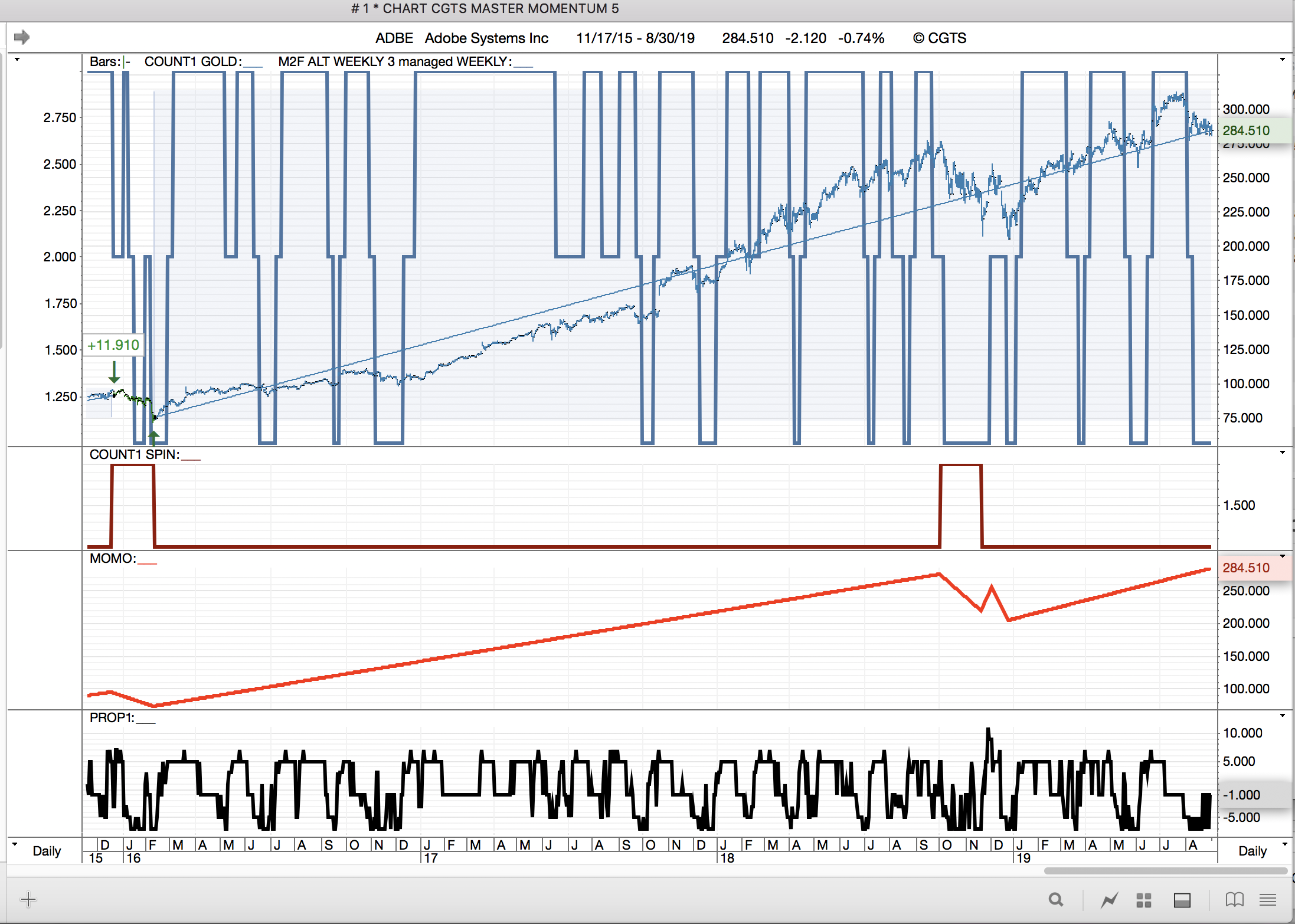Open the book icon in bottom toolbar

1234,900
